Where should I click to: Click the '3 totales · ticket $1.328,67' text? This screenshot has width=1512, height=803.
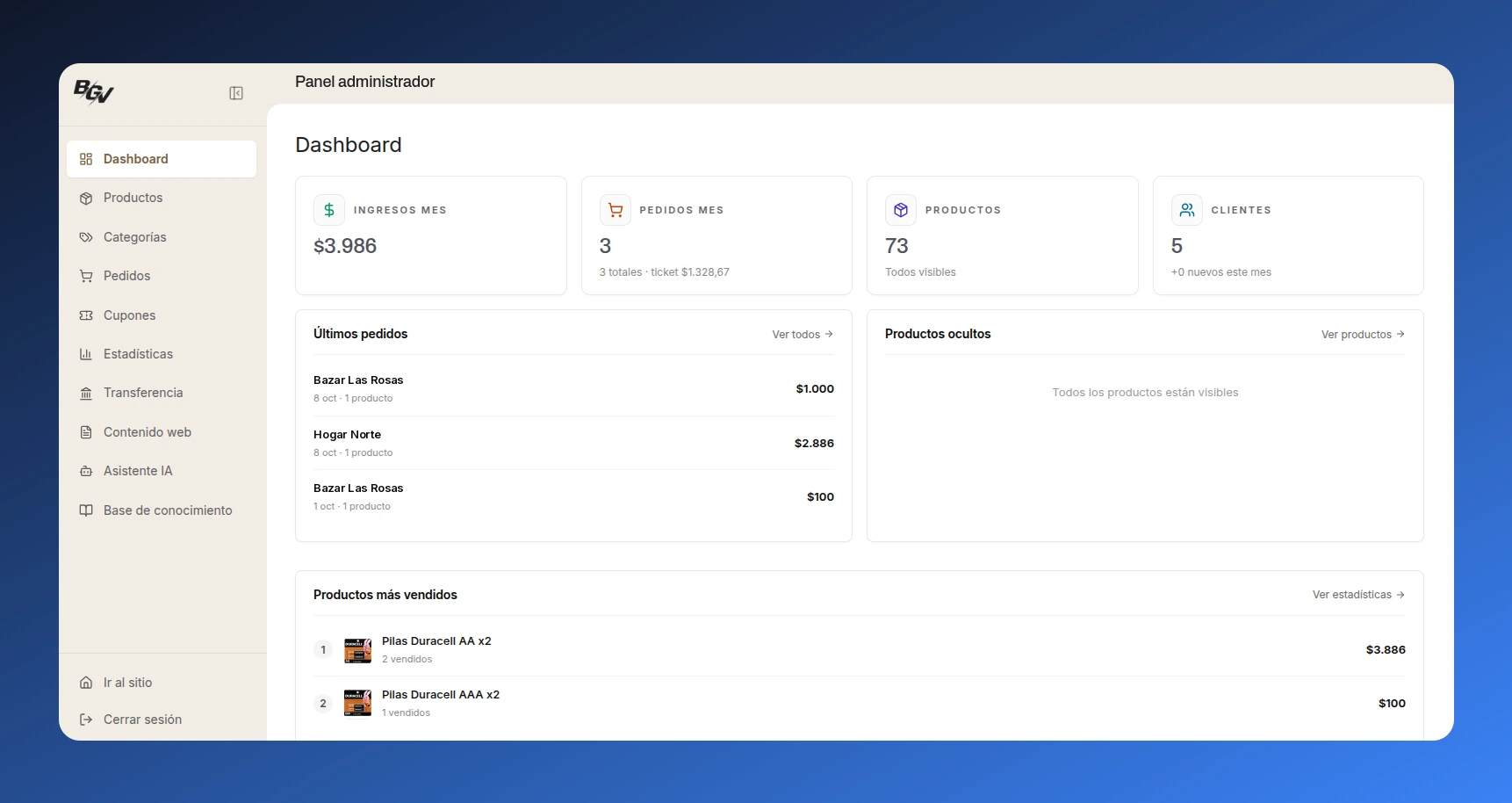[665, 272]
